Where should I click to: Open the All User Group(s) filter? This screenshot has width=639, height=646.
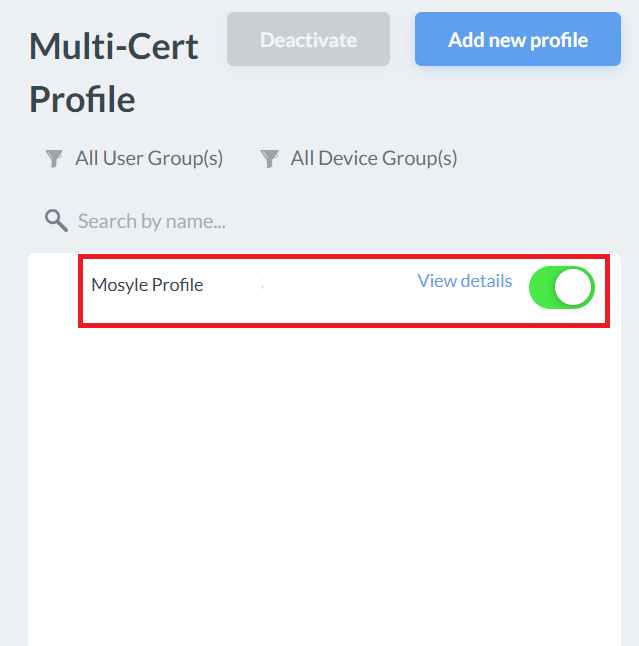coord(148,159)
